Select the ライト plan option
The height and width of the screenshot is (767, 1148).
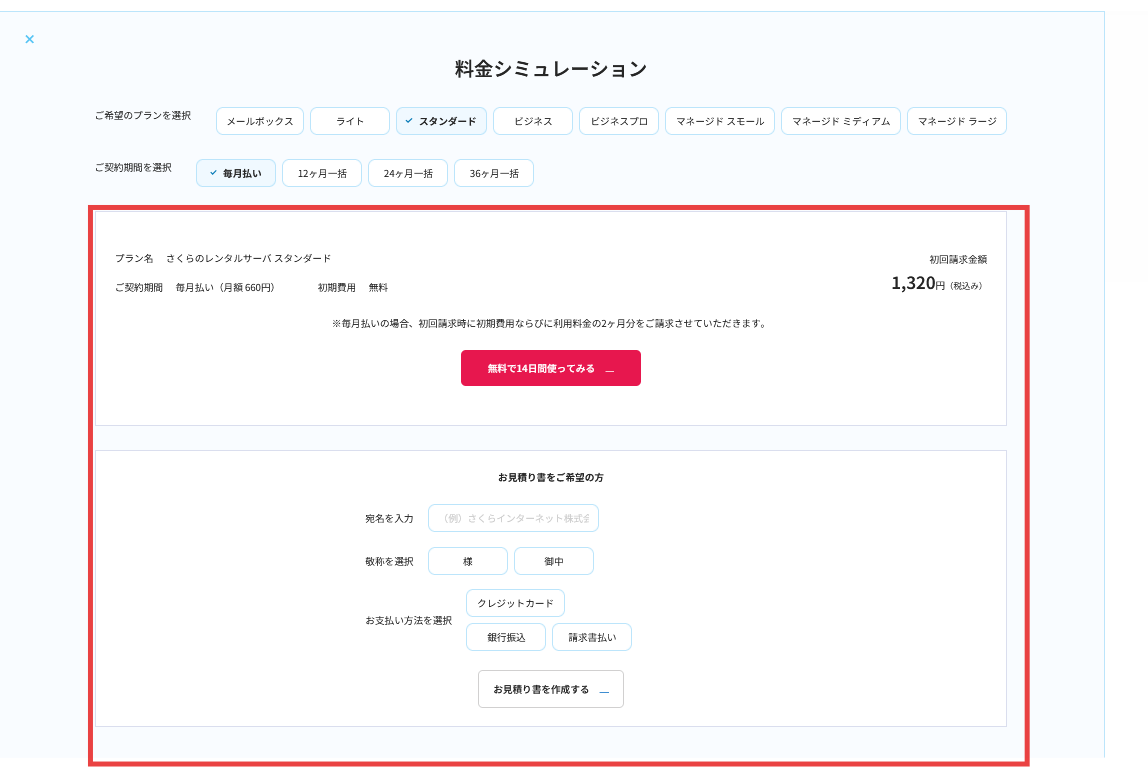[349, 120]
